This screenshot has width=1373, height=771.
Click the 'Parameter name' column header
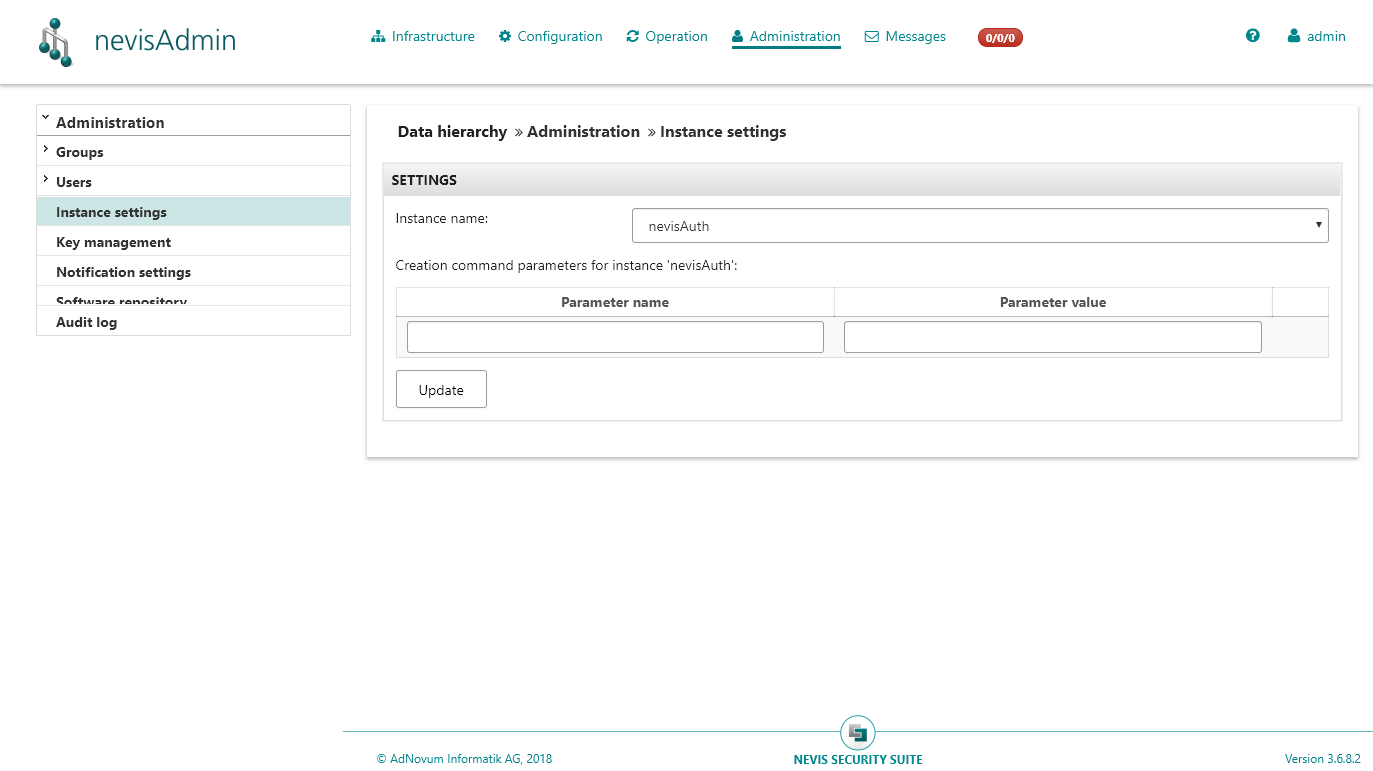click(615, 302)
